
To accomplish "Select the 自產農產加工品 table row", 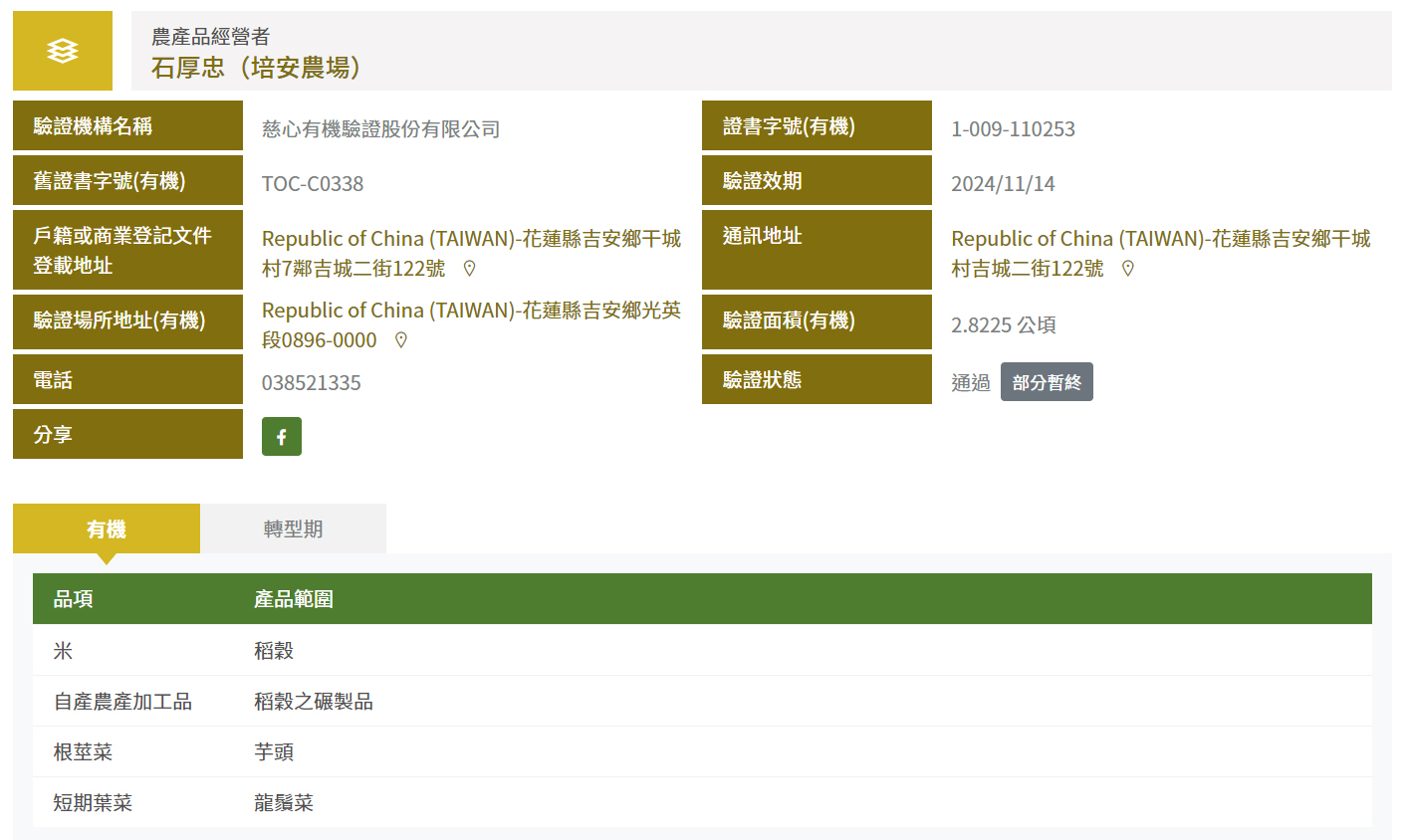I will point(702,702).
